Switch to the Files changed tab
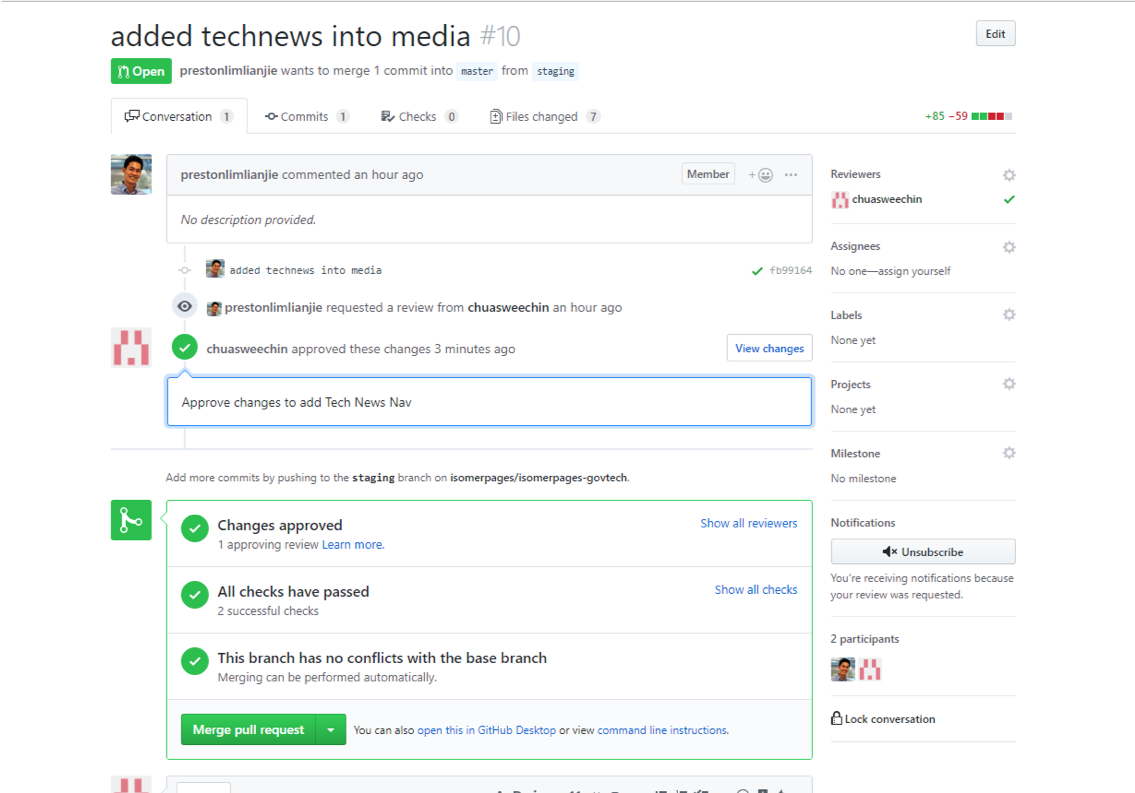The width and height of the screenshot is (1135, 793). [x=545, y=116]
